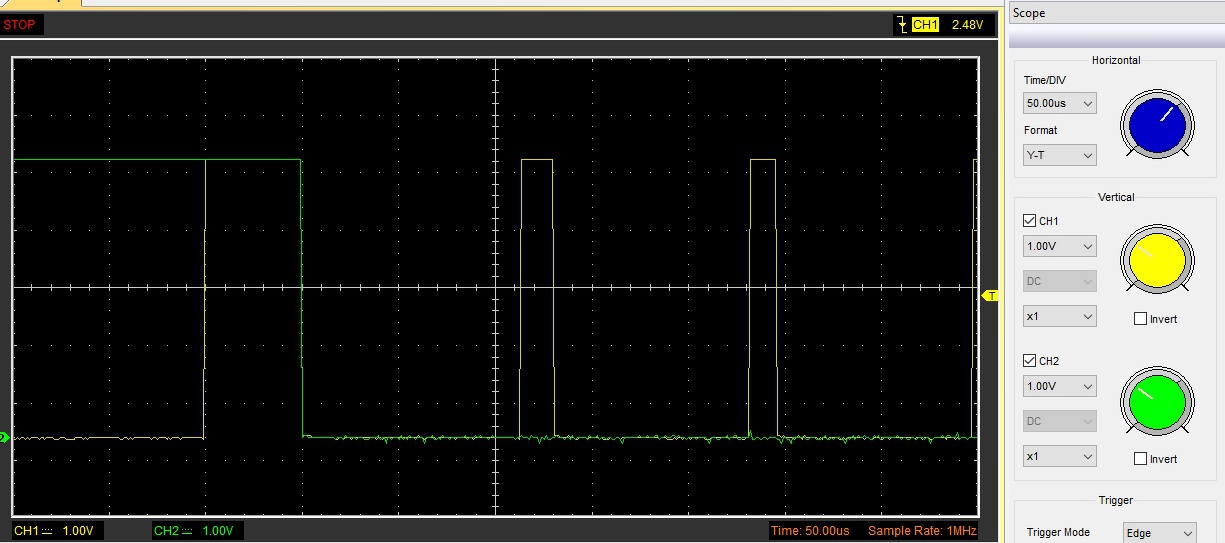
Task: Enable Invert for CH2
Action: click(1141, 459)
